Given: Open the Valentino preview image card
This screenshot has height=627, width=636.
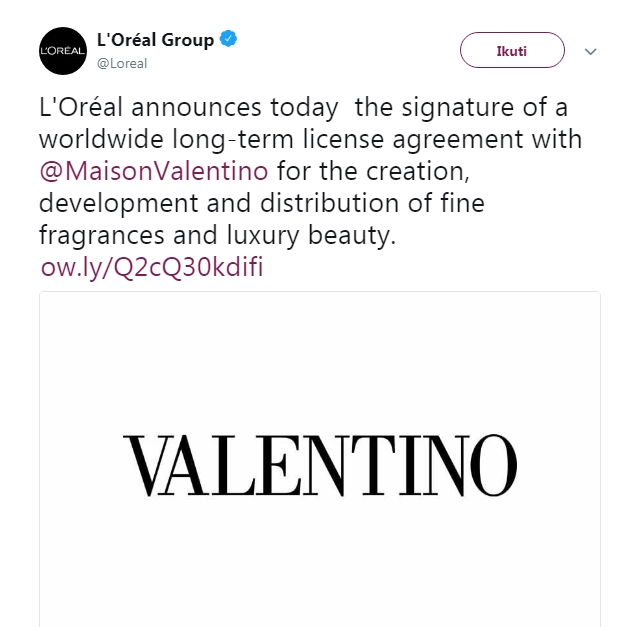Looking at the screenshot, I should [x=320, y=458].
